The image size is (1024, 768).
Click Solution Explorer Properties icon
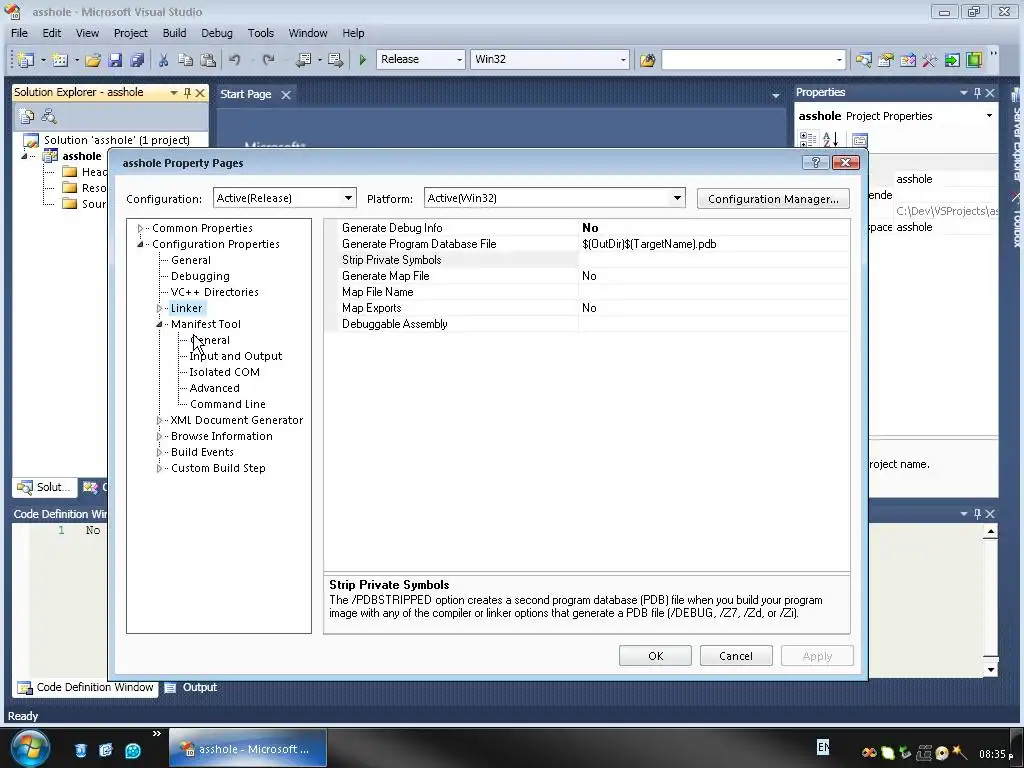pos(27,116)
